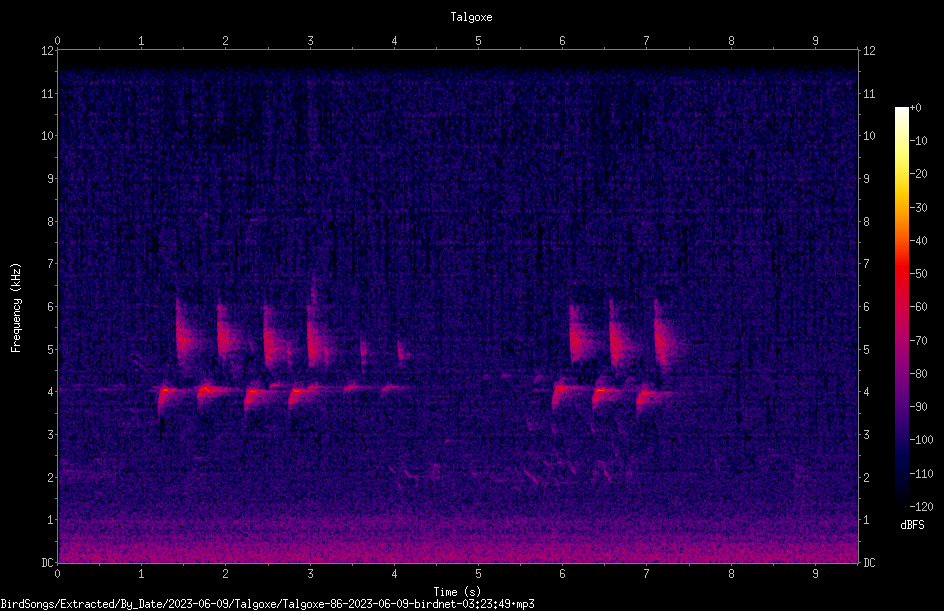Click the dBFS color scale gradient bar
Image resolution: width=944 pixels, height=611 pixels.
click(x=901, y=306)
